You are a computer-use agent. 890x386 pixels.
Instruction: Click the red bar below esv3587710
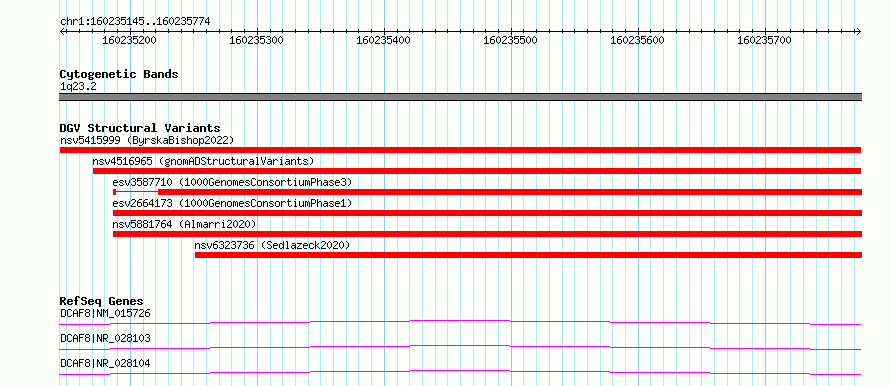[x=488, y=192]
